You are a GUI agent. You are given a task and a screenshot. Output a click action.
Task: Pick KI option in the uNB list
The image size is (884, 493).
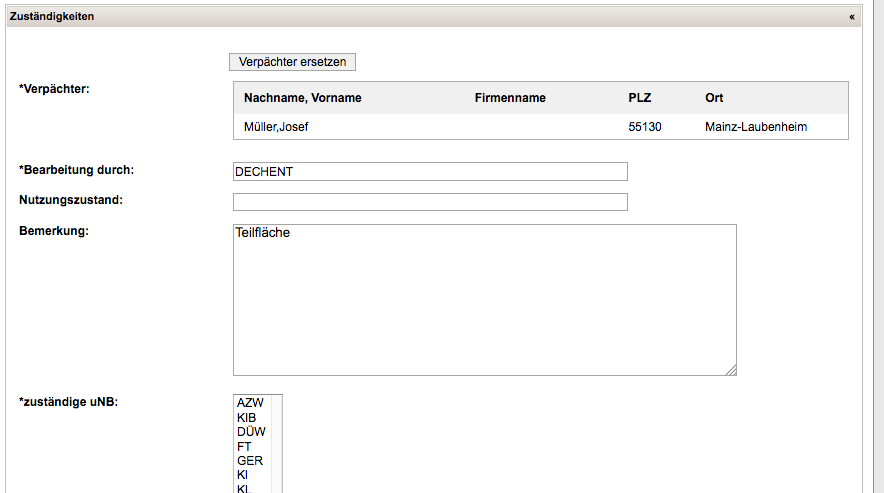243,475
